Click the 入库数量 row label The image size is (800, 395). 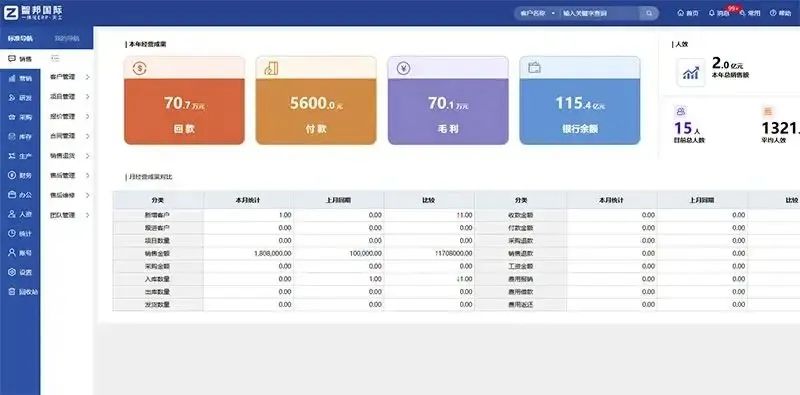pos(158,279)
